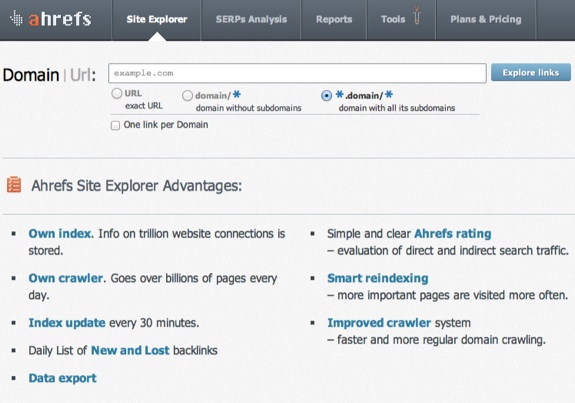The height and width of the screenshot is (403, 575).
Task: Click text 'more important pages are visited more often'
Action: tap(453, 295)
